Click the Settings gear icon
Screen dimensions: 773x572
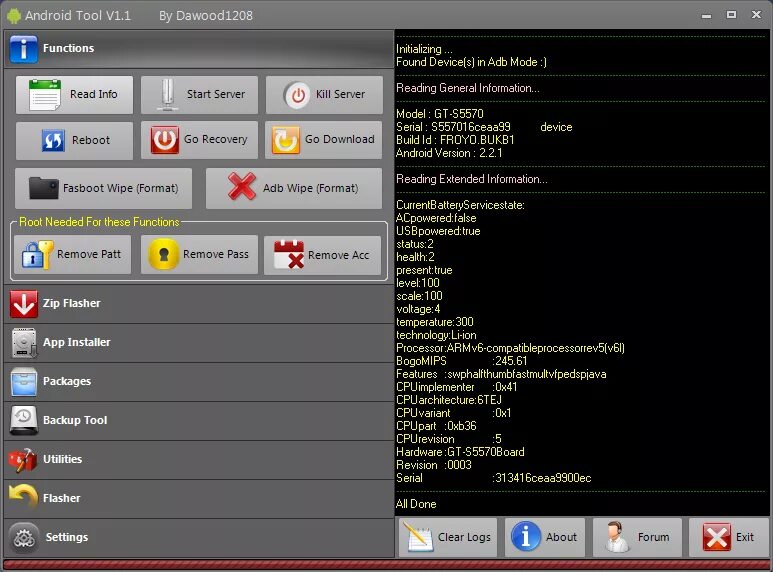coord(24,537)
